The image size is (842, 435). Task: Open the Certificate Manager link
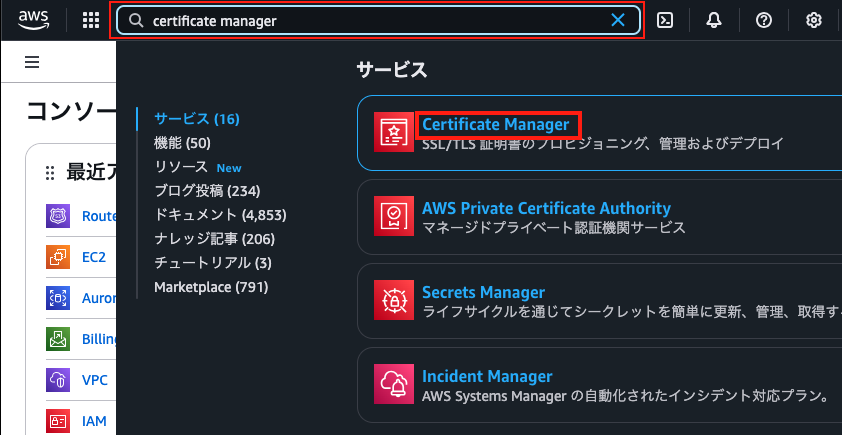[x=496, y=125]
